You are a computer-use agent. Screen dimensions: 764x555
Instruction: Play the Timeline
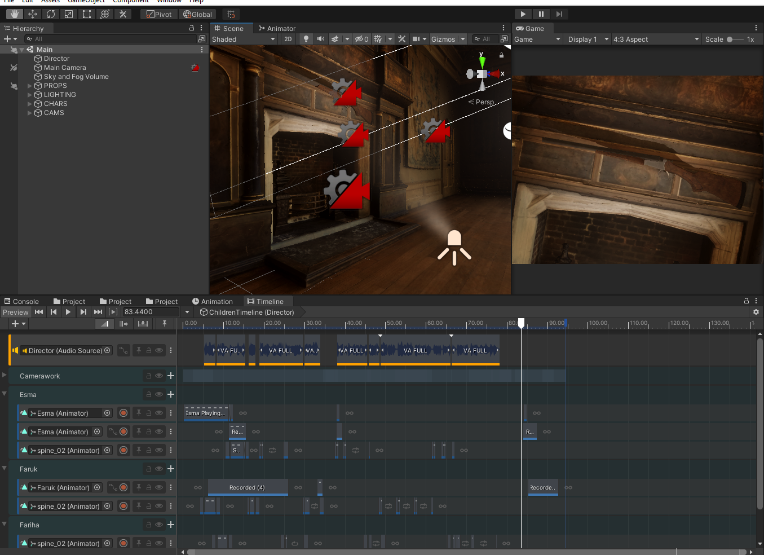(x=68, y=312)
